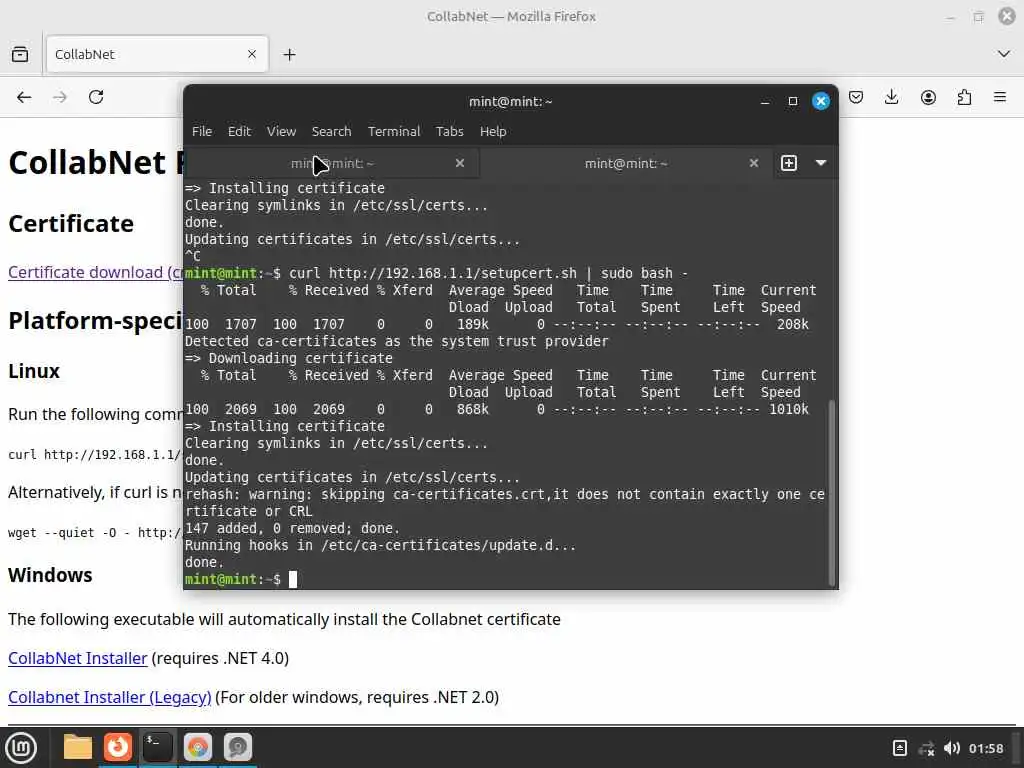The image size is (1024, 768).
Task: Open the Certificate download link
Action: 96,272
